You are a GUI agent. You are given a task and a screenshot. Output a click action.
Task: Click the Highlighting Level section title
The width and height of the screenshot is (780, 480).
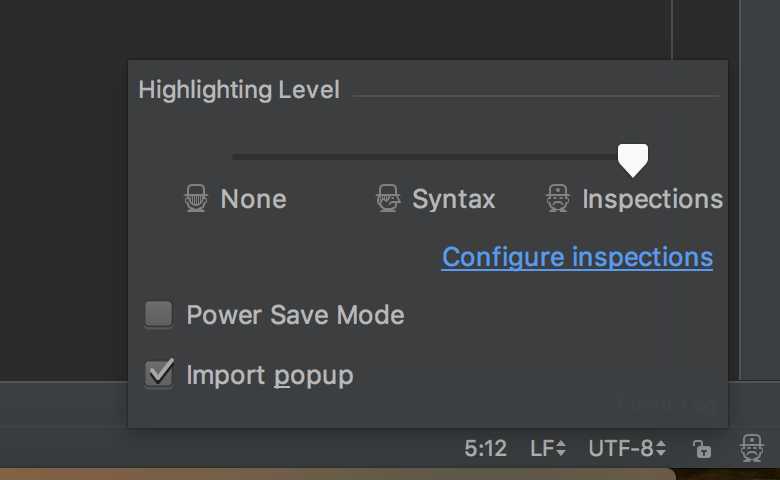239,90
